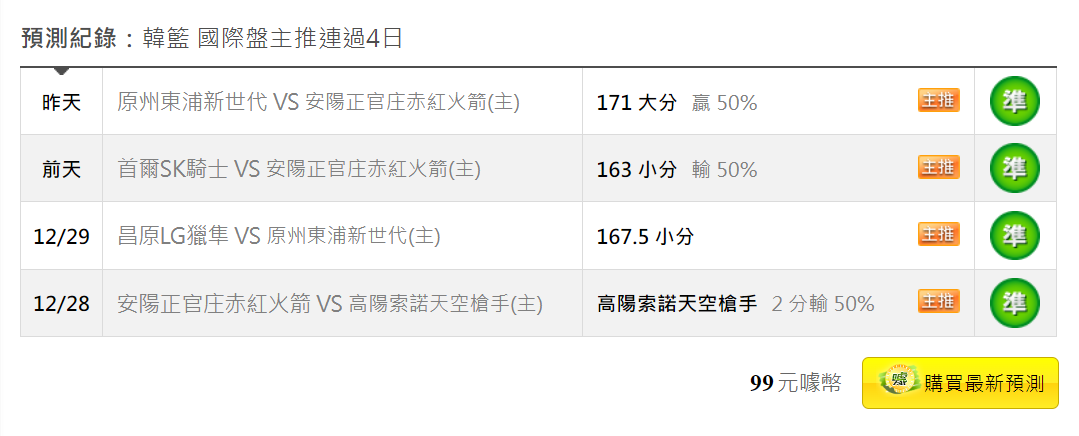Open the 安陽正官庄赤紅火箭 VS 高陽索諾天空槍手 matchup
Image resolution: width=1079 pixels, height=436 pixels.
pos(330,303)
